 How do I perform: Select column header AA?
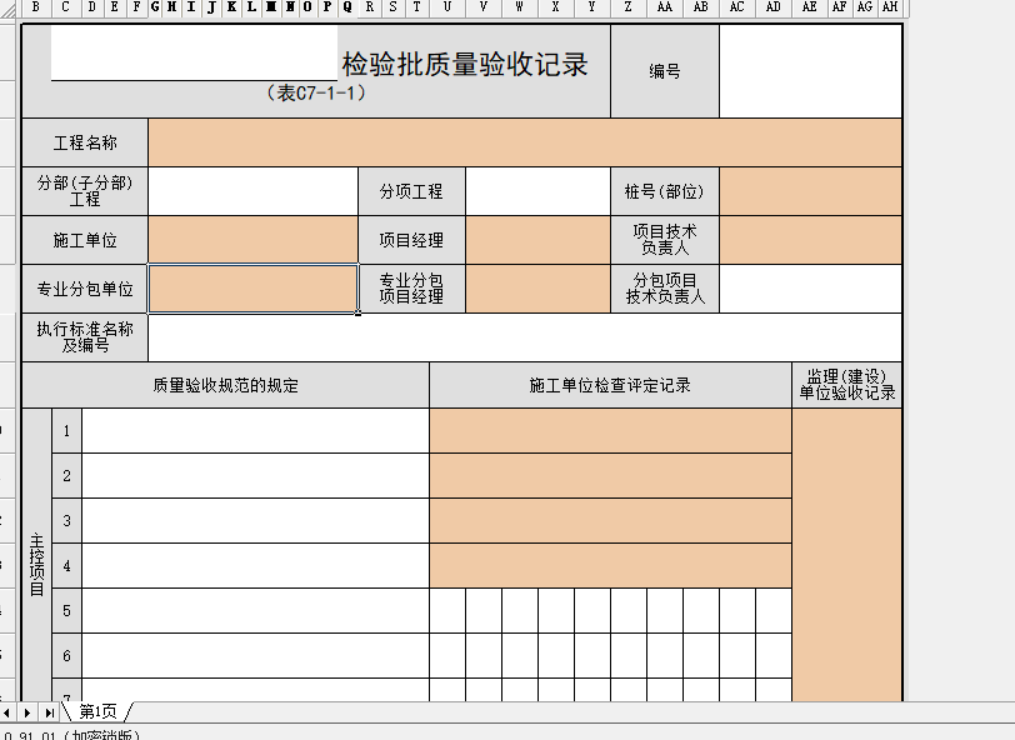tap(664, 7)
